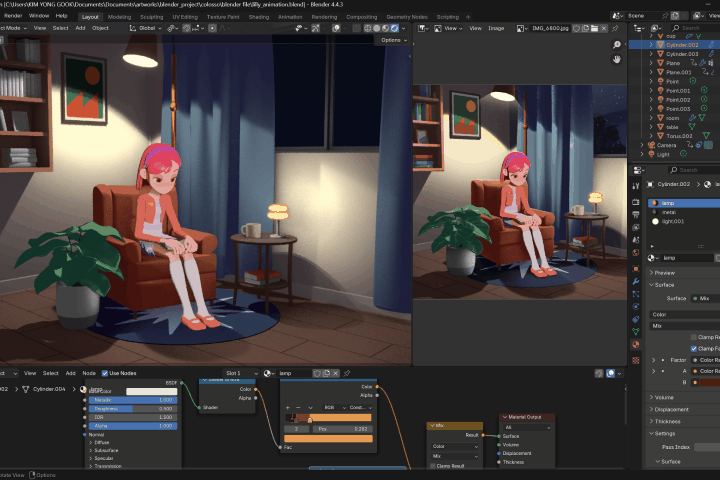Open Object Data properties tab
The height and width of the screenshot is (480, 720).
[x=636, y=332]
